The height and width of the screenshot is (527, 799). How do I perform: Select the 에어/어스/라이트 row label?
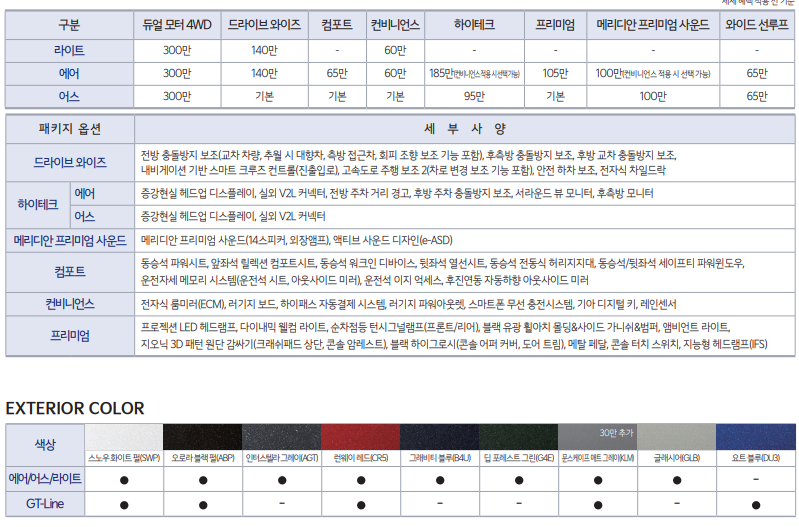click(45, 479)
